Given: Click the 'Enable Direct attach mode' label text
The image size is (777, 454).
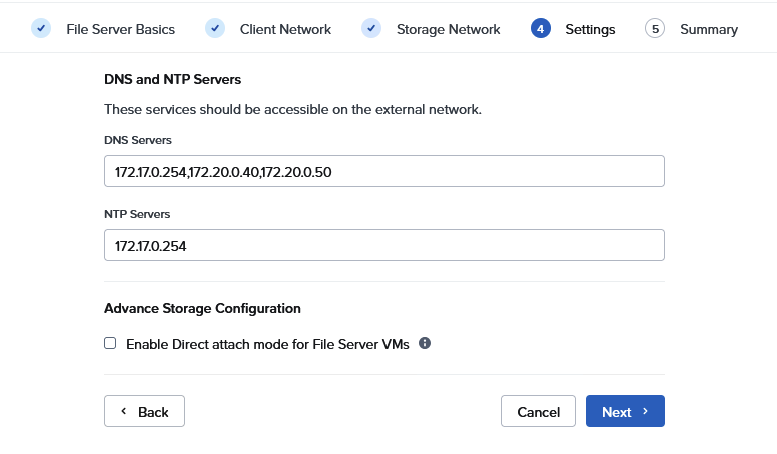Looking at the screenshot, I should tap(267, 343).
